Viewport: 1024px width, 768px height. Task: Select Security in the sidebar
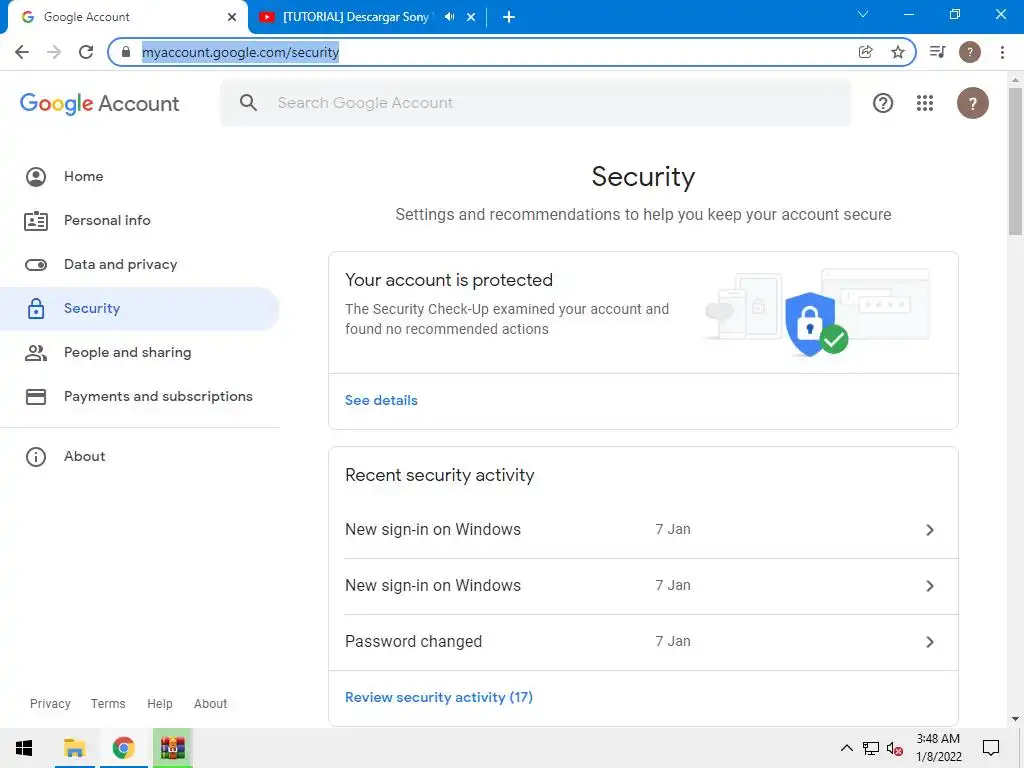140,308
